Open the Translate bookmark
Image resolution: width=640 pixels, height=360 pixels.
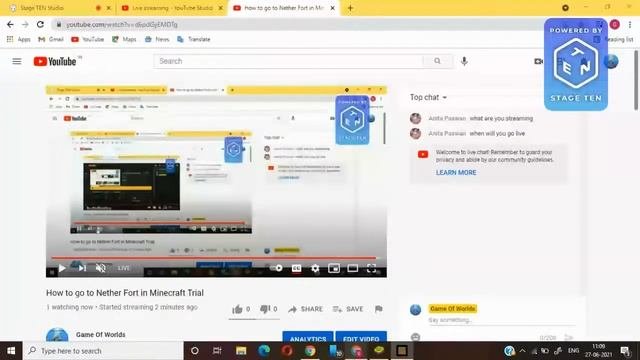[x=193, y=39]
